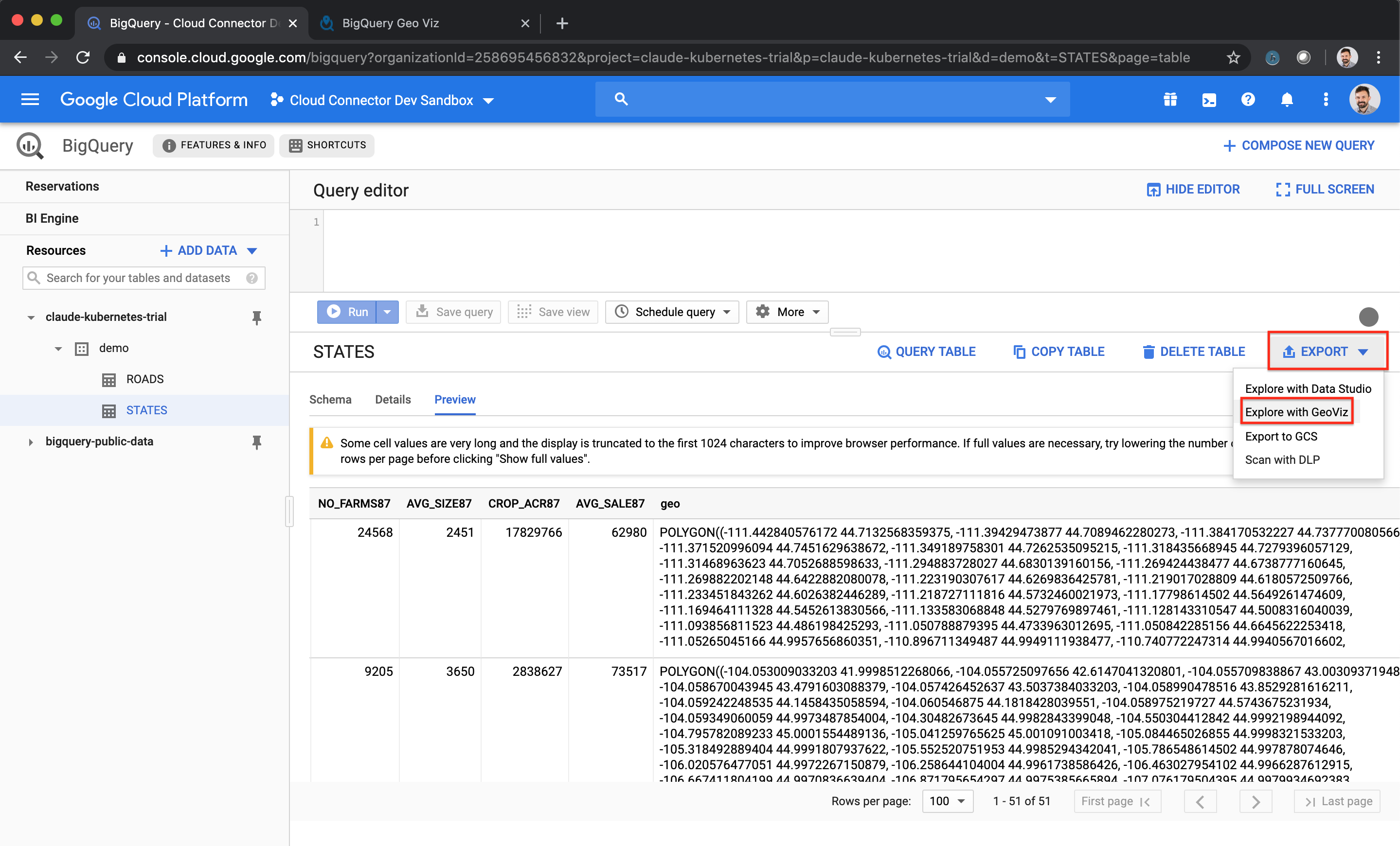Toggle the EXPORT dropdown menu
The width and height of the screenshot is (1400, 846).
click(1327, 352)
